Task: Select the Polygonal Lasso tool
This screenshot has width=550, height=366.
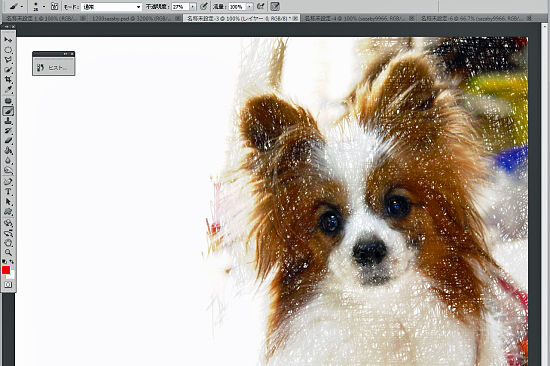Action: (x=8, y=60)
